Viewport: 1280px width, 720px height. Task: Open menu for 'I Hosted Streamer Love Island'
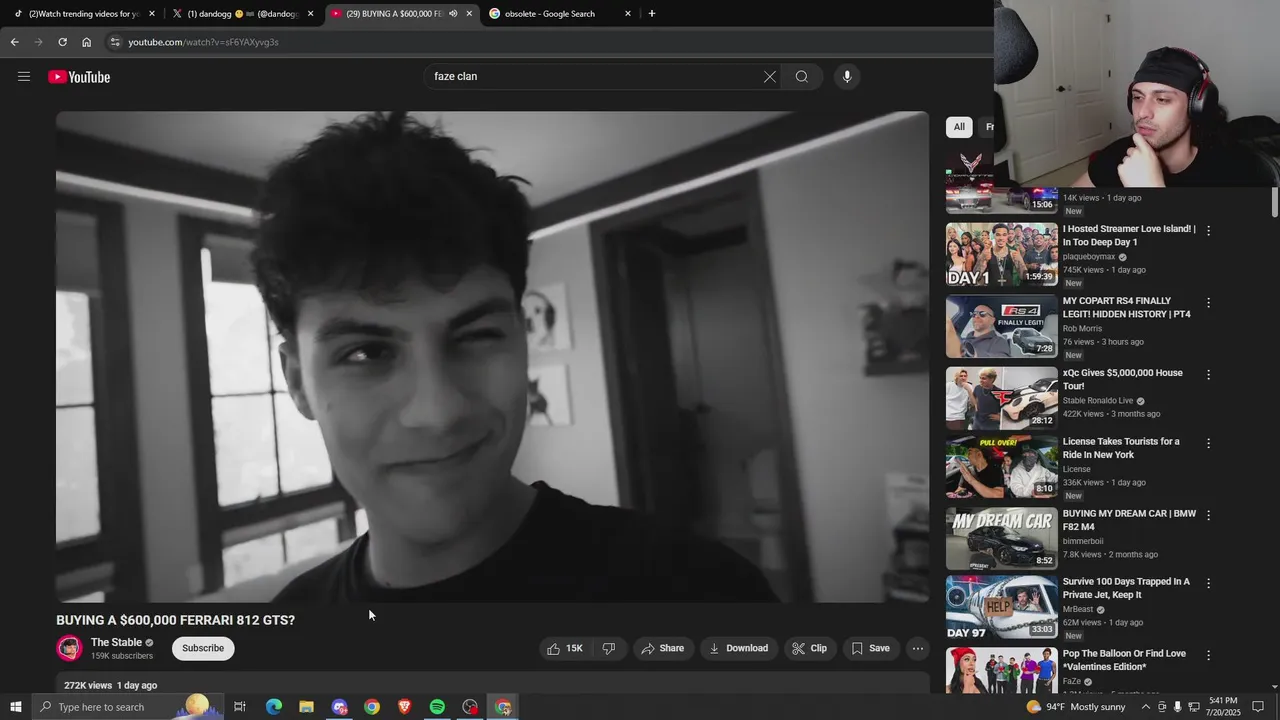pos(1208,231)
